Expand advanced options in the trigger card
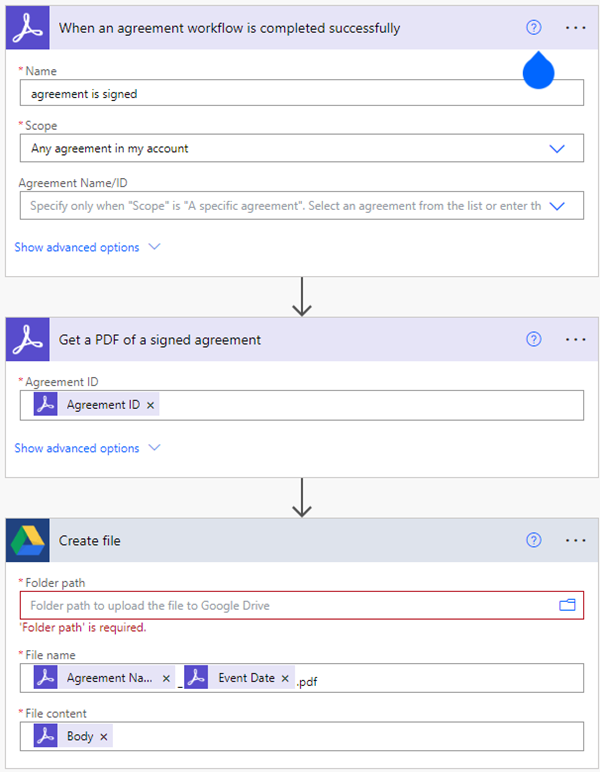Image resolution: width=600 pixels, height=772 pixels. [x=87, y=247]
